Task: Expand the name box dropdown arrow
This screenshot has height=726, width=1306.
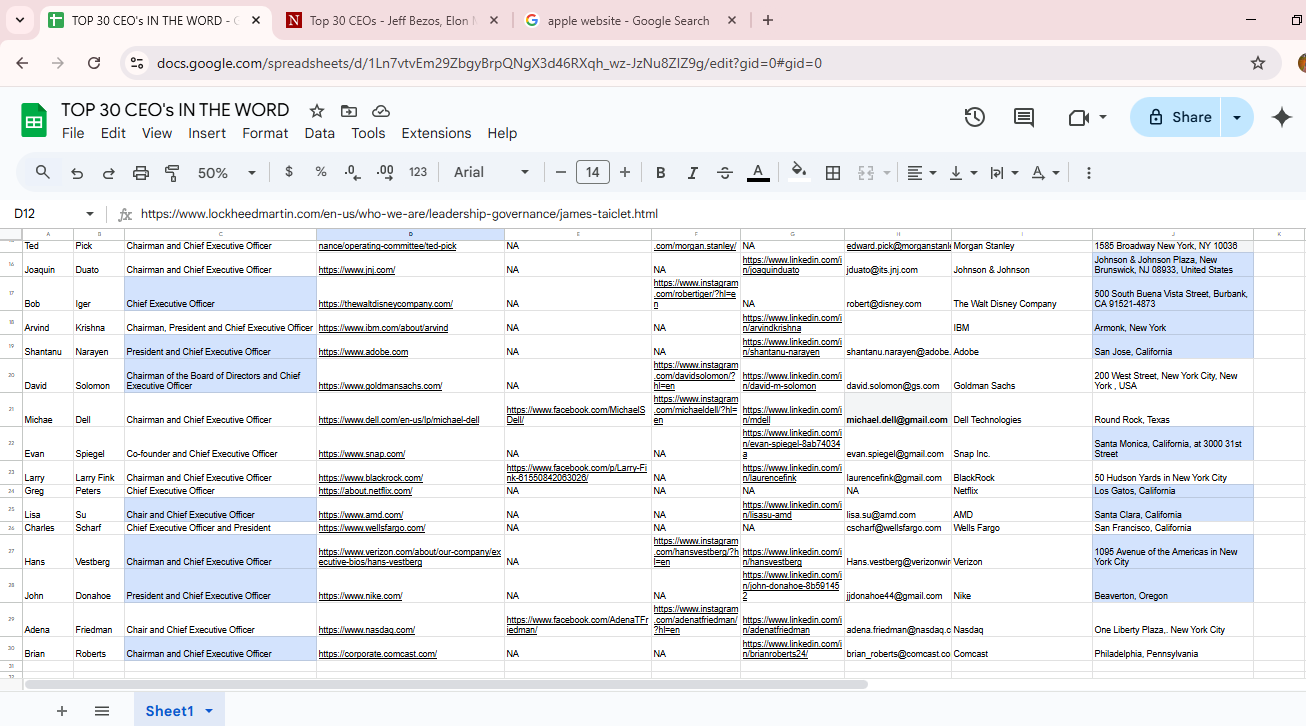Action: pos(90,214)
